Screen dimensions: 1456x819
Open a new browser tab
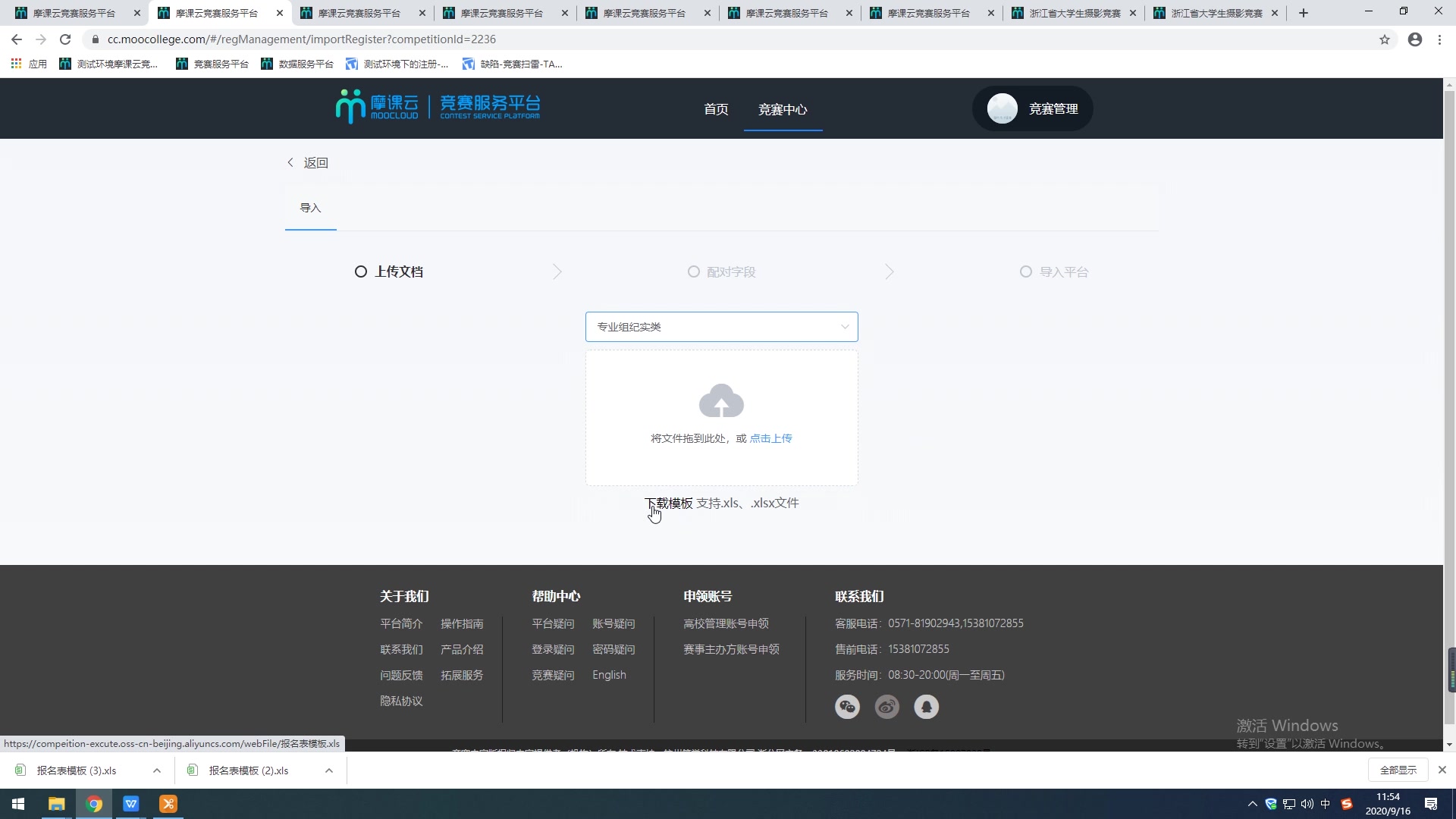point(1303,13)
